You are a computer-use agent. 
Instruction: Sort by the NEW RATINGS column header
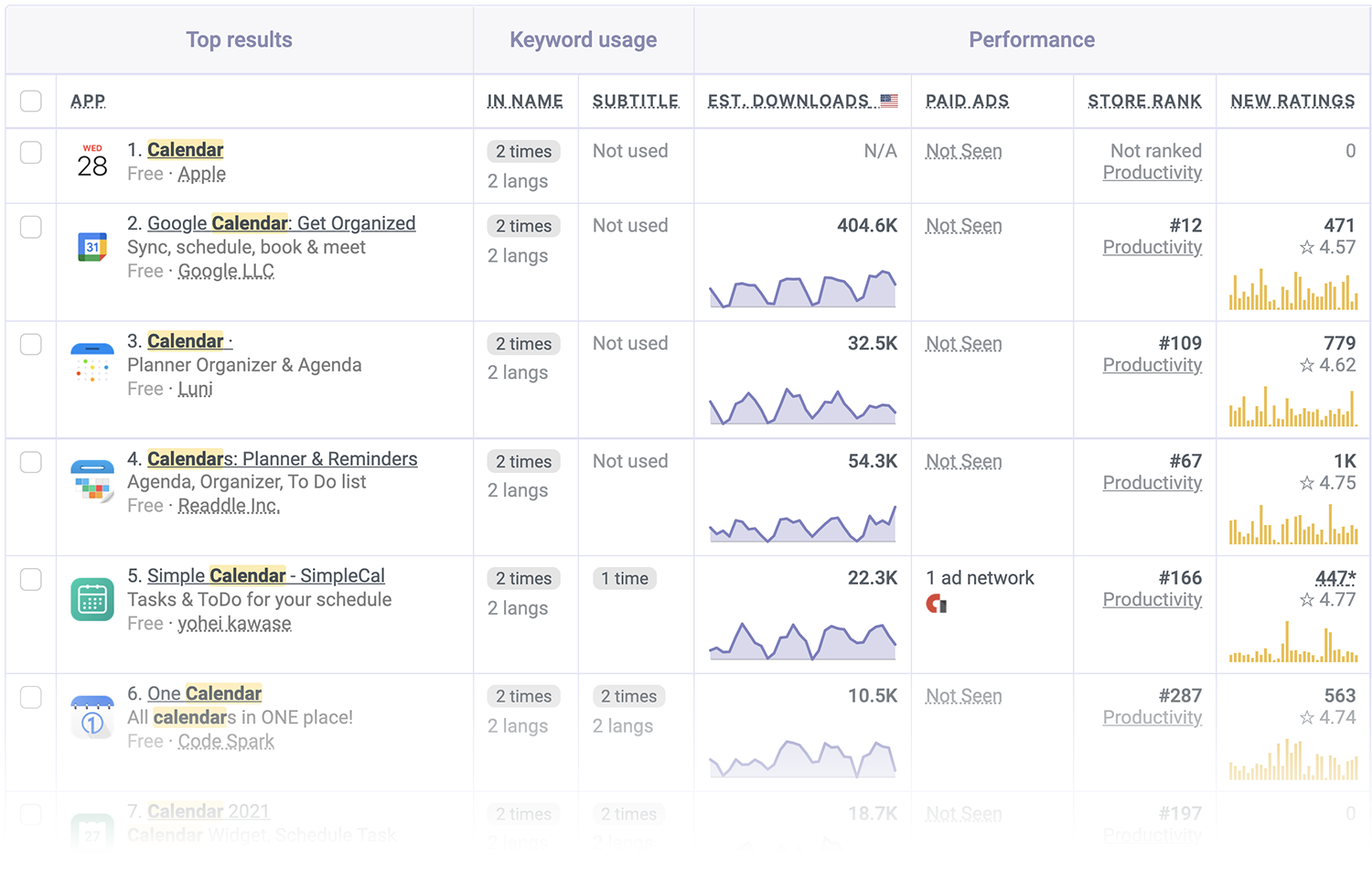coord(1292,101)
